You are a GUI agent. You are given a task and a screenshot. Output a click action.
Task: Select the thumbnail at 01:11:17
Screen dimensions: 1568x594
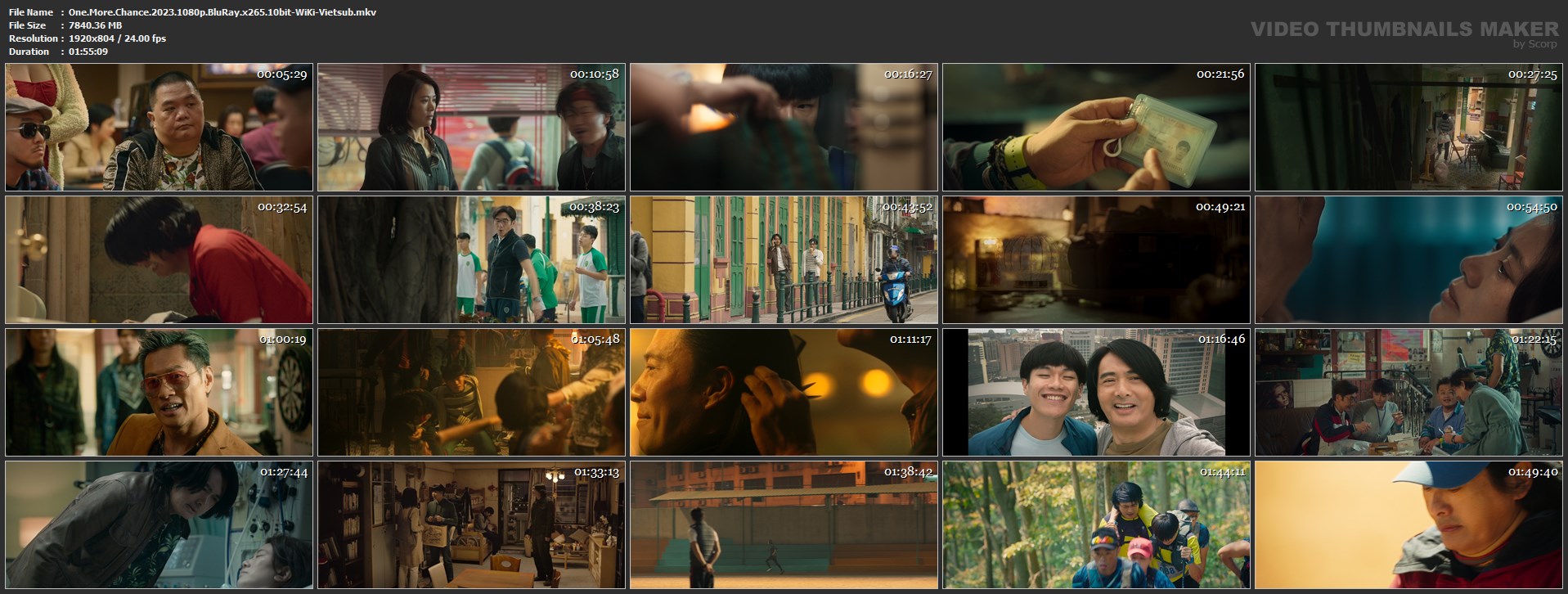784,392
